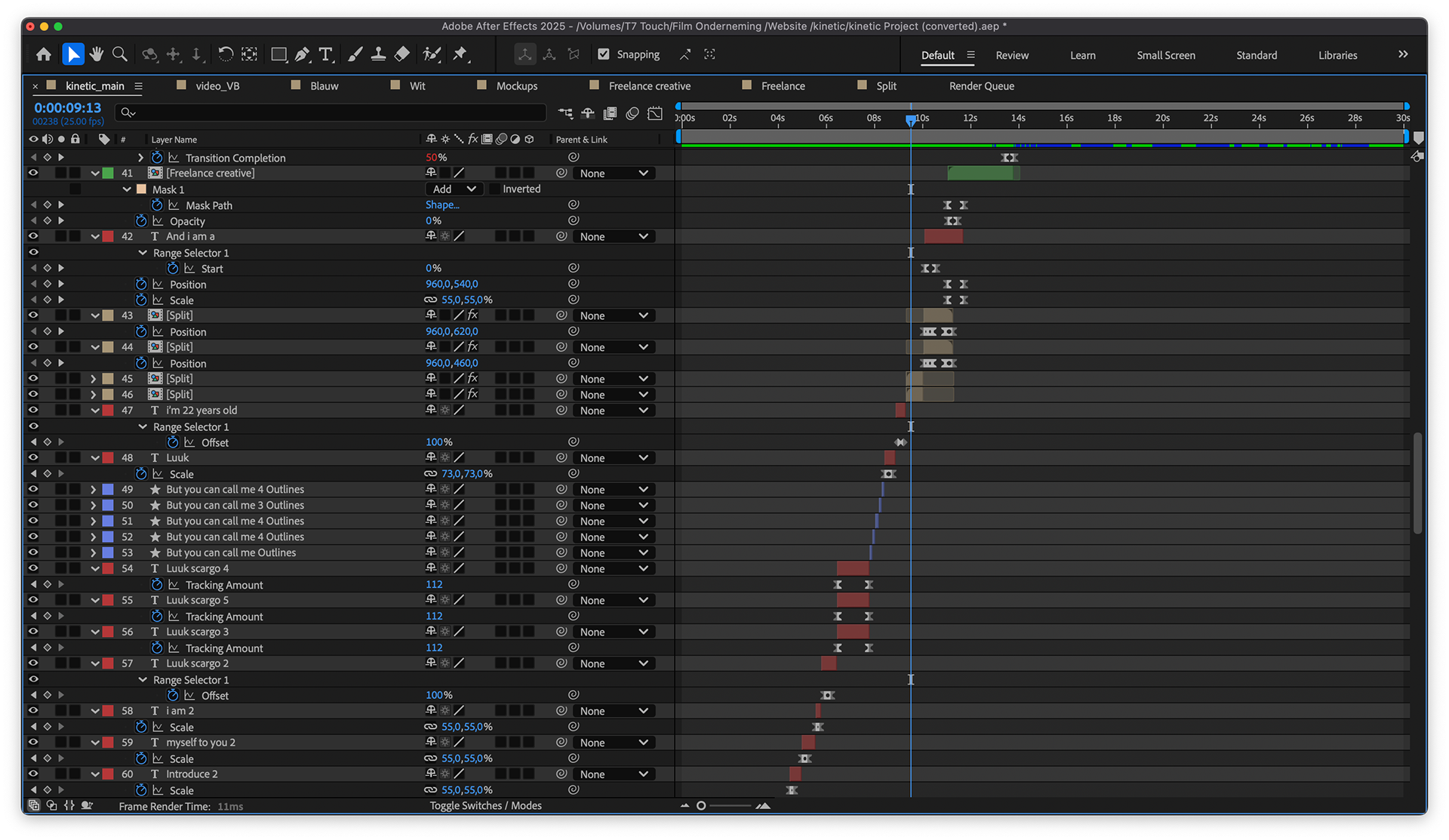The height and width of the screenshot is (840, 1449).
Task: Select the Rectangle shape tool
Action: (278, 54)
